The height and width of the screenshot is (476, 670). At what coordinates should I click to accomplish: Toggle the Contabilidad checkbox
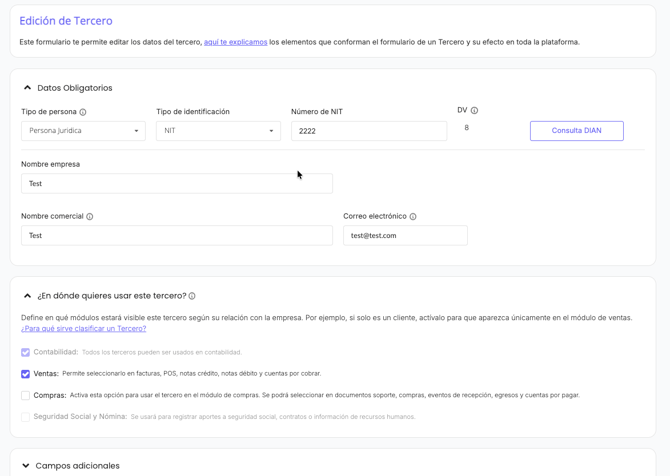tap(26, 352)
